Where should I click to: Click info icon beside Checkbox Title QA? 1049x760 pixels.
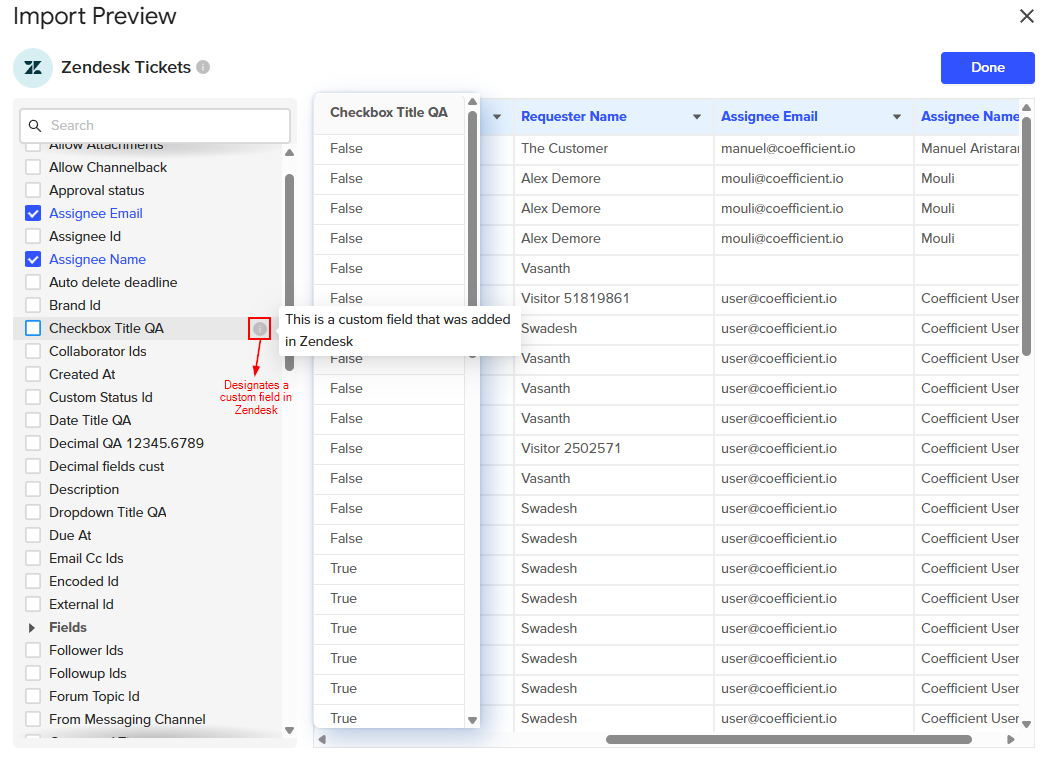pyautogui.click(x=260, y=328)
